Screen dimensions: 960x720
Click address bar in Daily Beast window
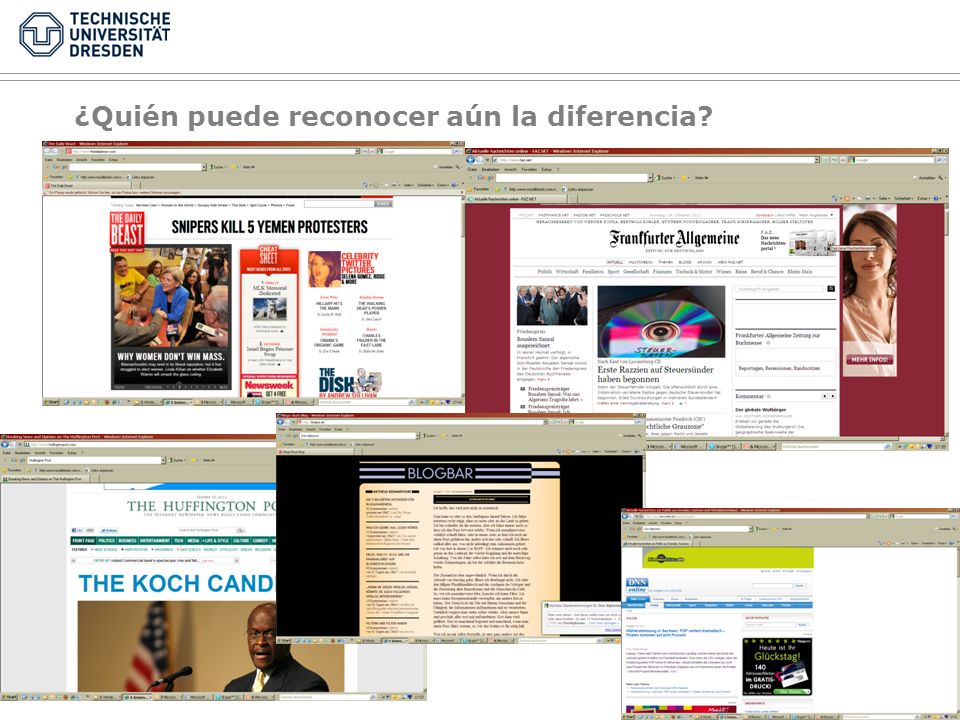pos(212,151)
